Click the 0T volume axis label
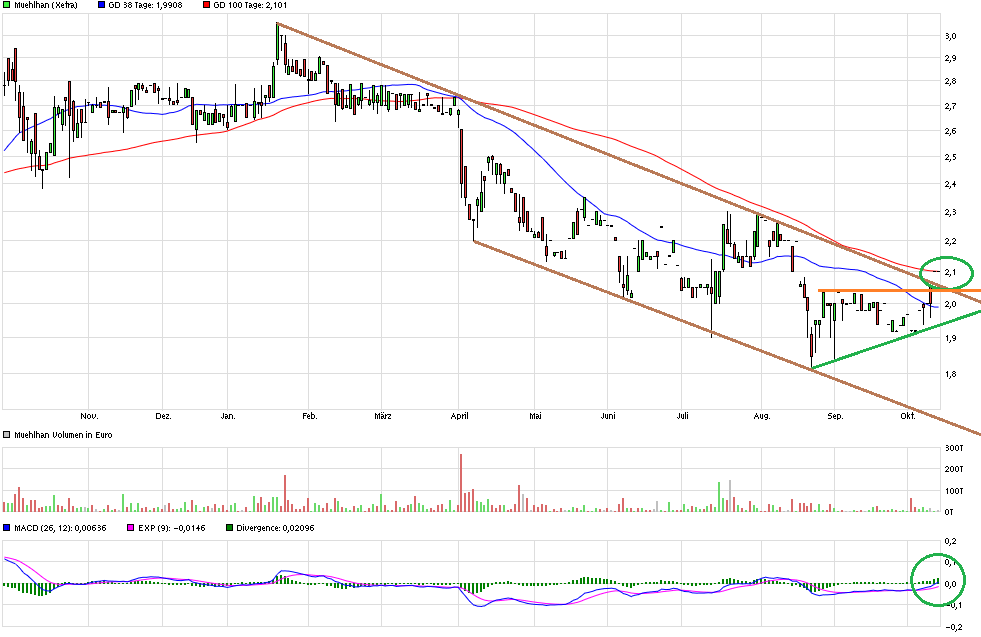Viewport: 981px width, 637px height. point(949,512)
